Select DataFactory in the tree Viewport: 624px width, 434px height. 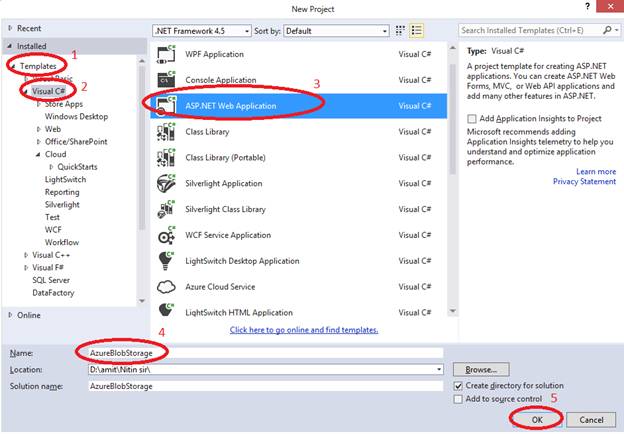(53, 293)
